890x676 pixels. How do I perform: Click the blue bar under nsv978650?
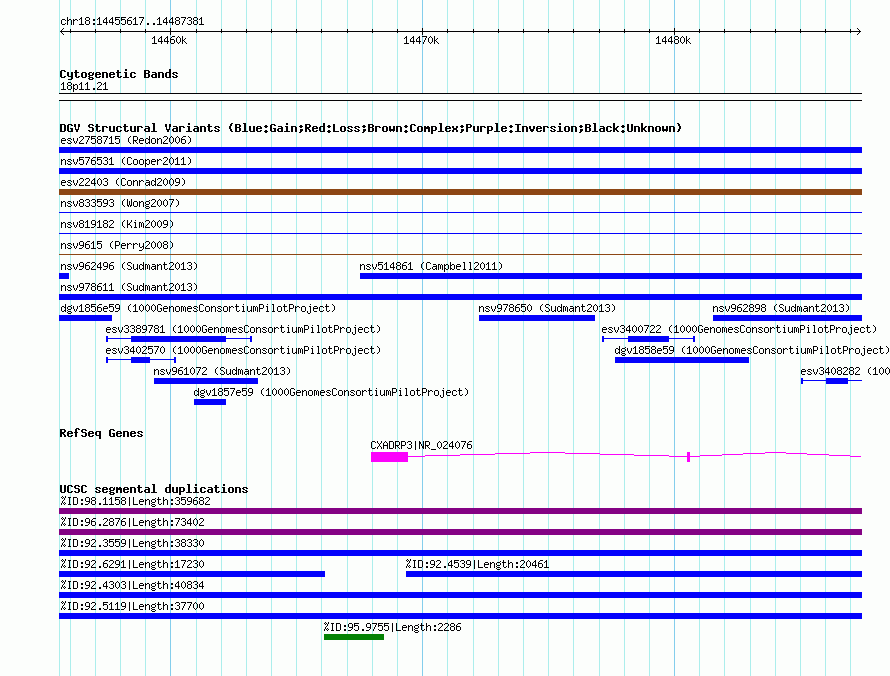[x=537, y=318]
